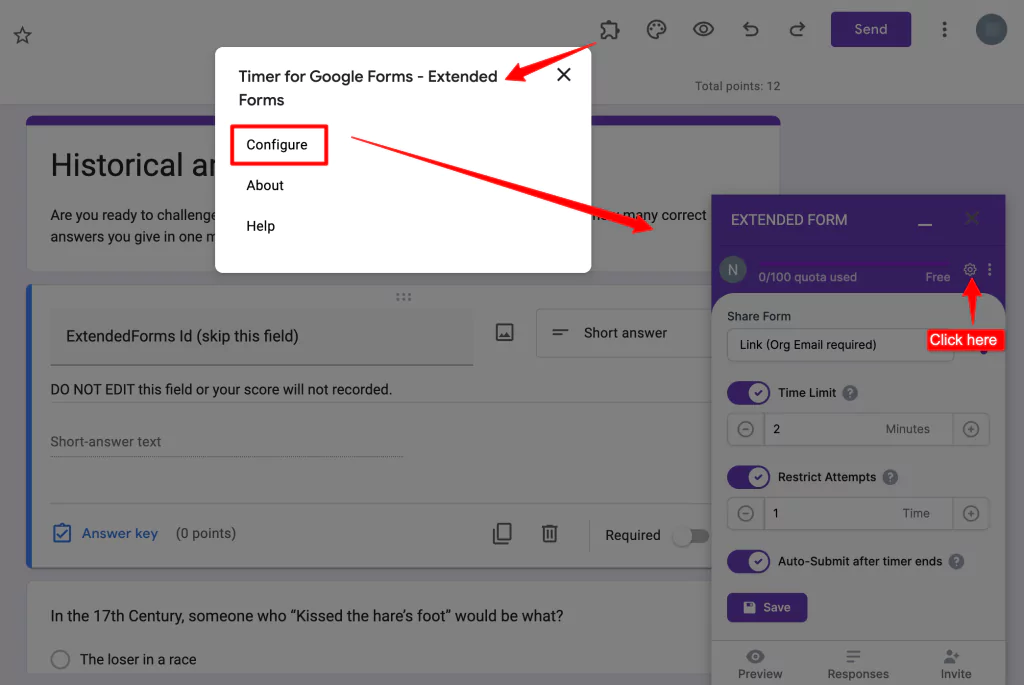Screen dimensions: 1024x685
Task: Duplicate the ExtendedForms Id question
Action: click(502, 533)
